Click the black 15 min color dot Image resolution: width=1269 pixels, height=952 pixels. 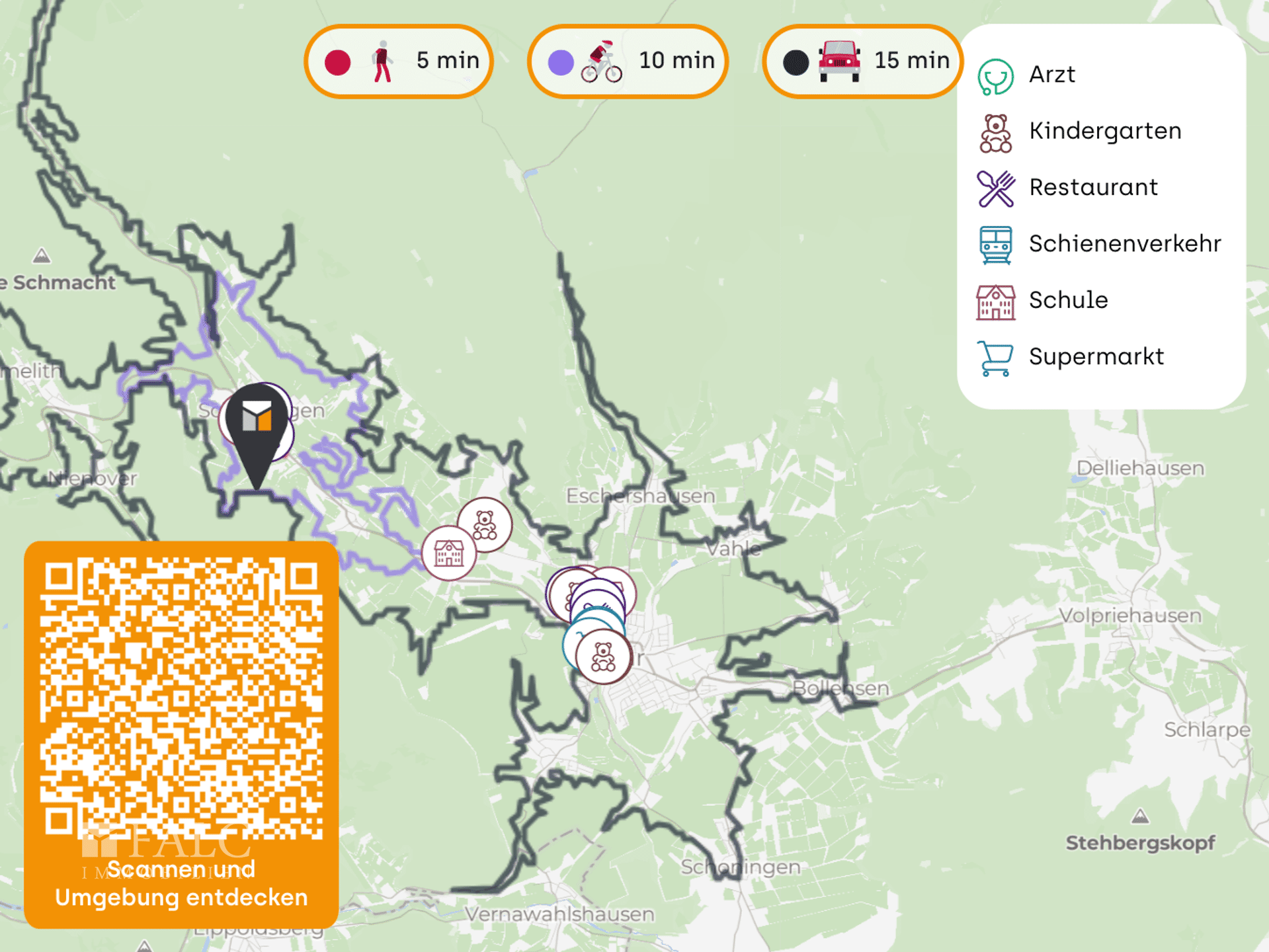click(796, 62)
